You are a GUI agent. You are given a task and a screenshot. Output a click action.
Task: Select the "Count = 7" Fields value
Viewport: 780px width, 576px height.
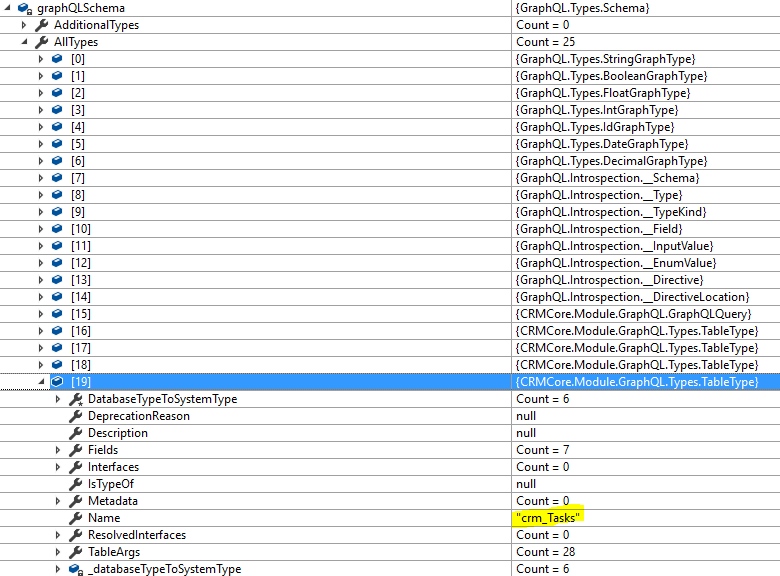(543, 450)
